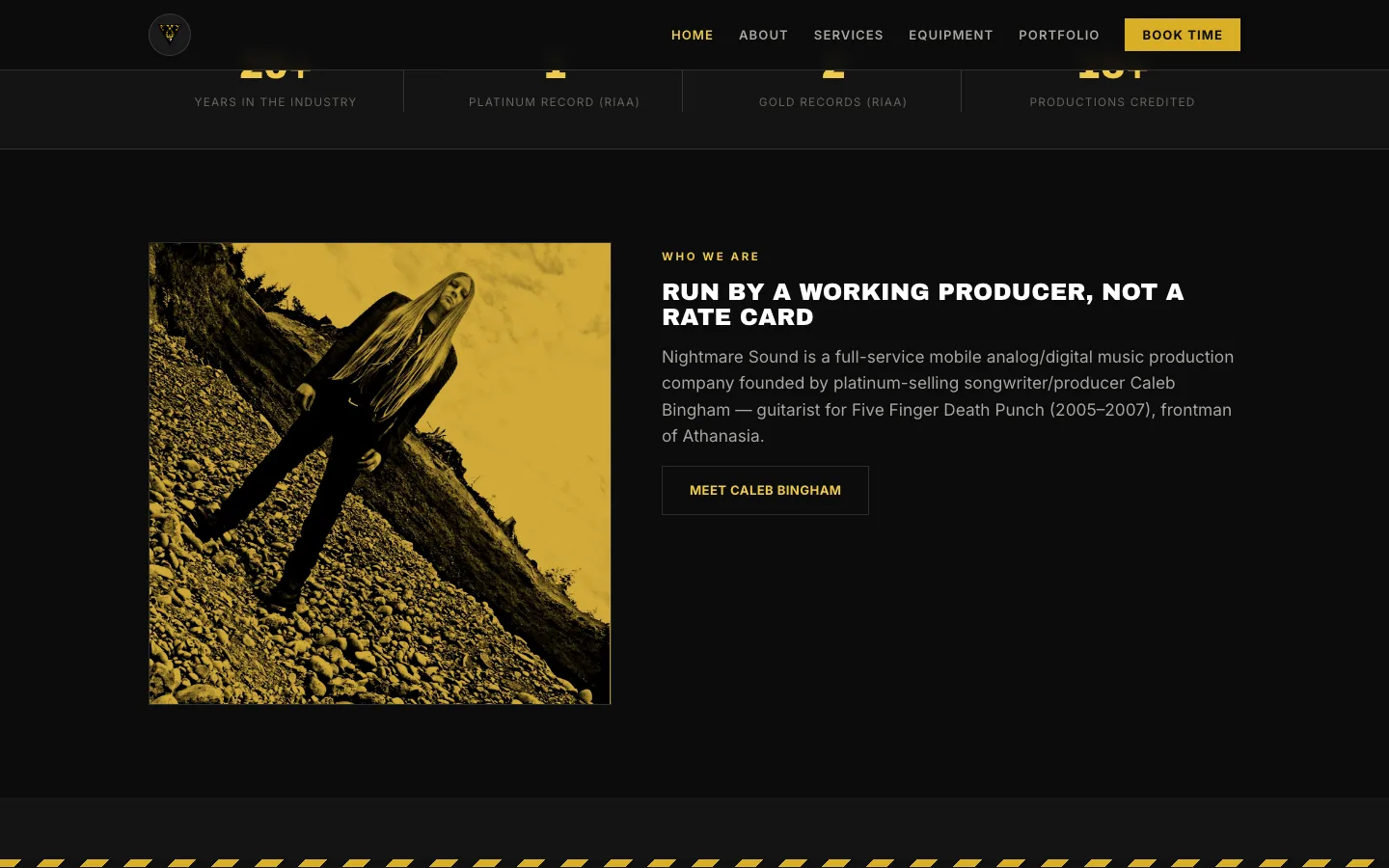
Task: Click 'Gold Records (RIAA)' stat label
Action: click(833, 102)
